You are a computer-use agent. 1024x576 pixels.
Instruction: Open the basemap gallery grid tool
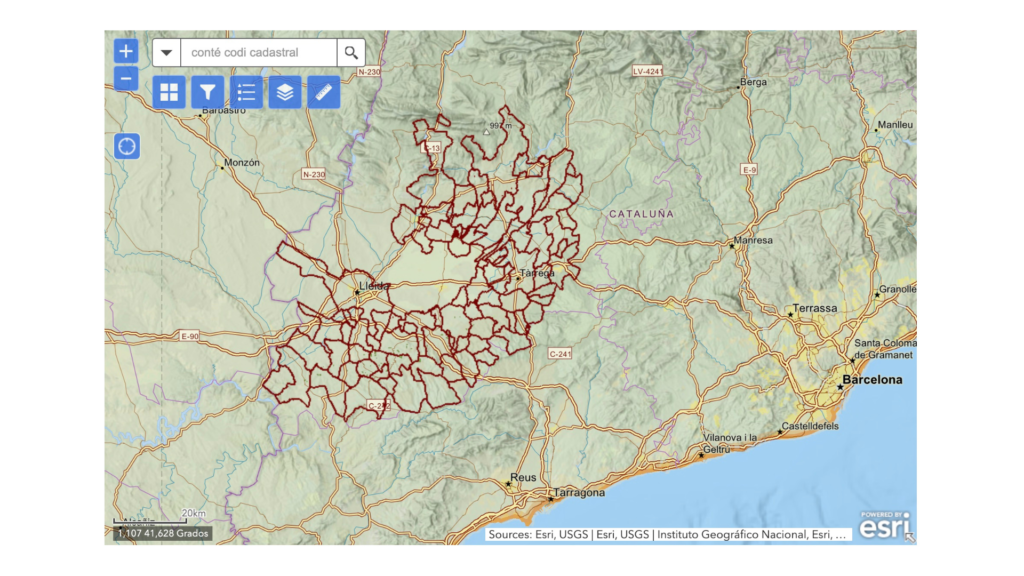click(169, 92)
